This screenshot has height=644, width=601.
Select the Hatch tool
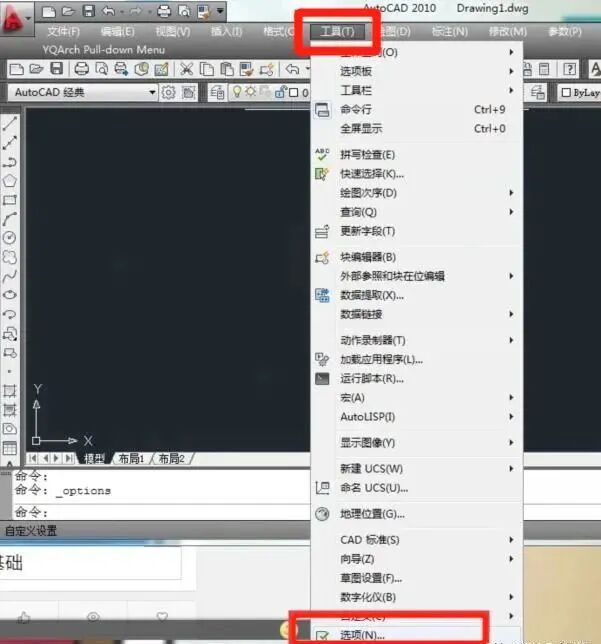10,390
